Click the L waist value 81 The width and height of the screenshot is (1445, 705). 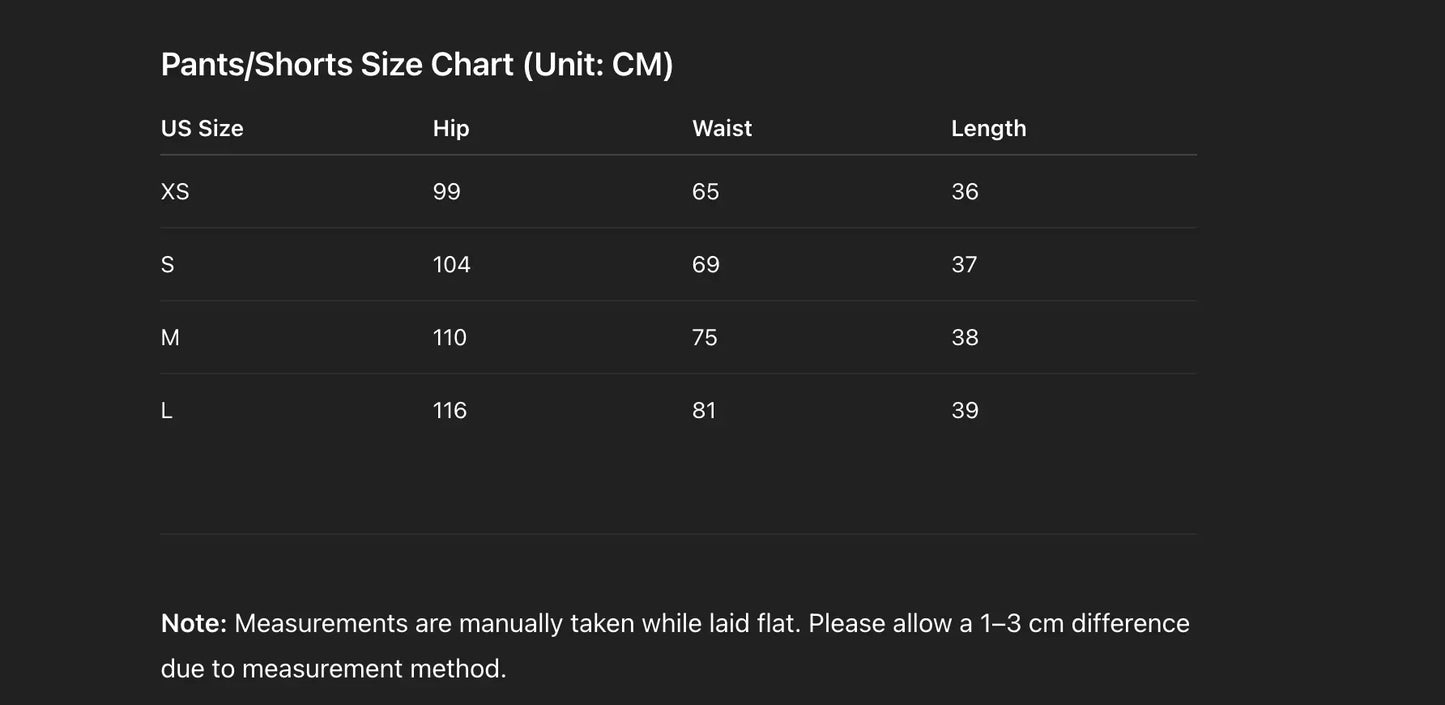point(704,411)
